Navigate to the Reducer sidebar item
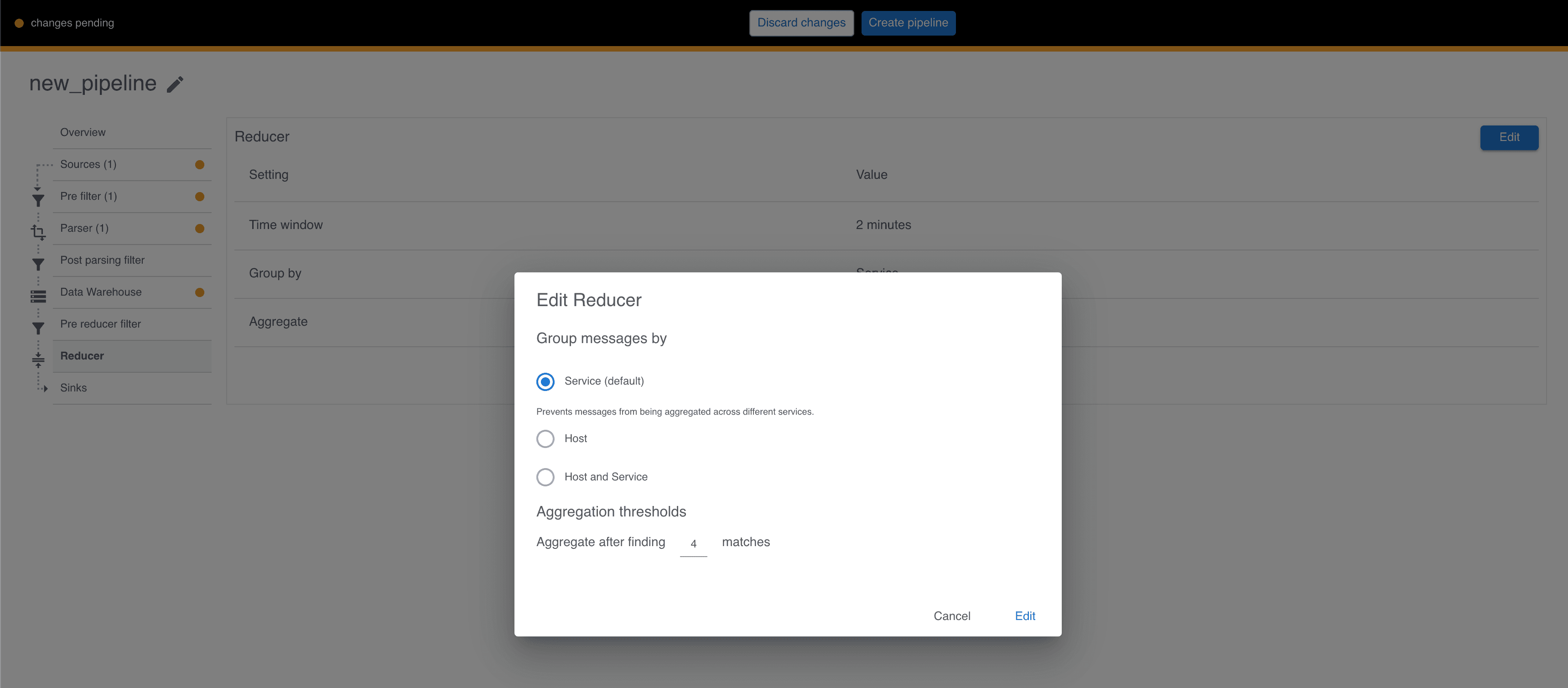The height and width of the screenshot is (688, 1568). (x=82, y=355)
